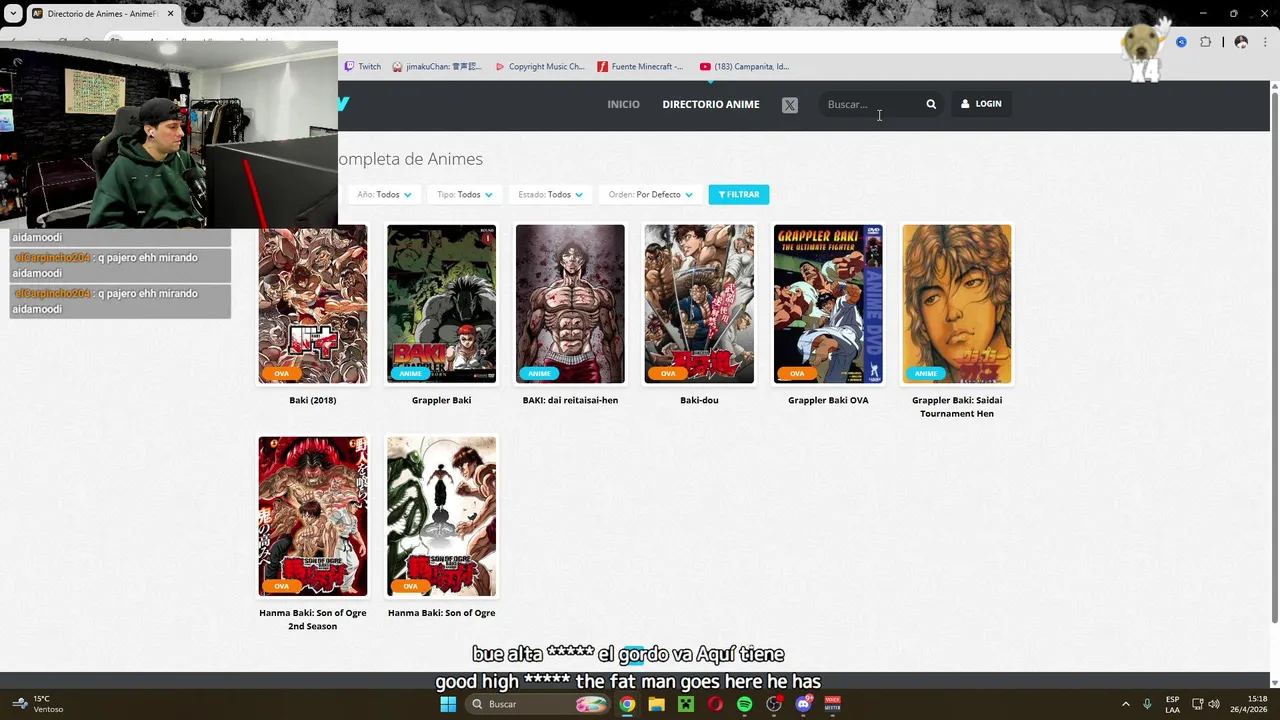Image resolution: width=1280 pixels, height=720 pixels.
Task: Open the Opera taskbar icon
Action: tap(715, 704)
